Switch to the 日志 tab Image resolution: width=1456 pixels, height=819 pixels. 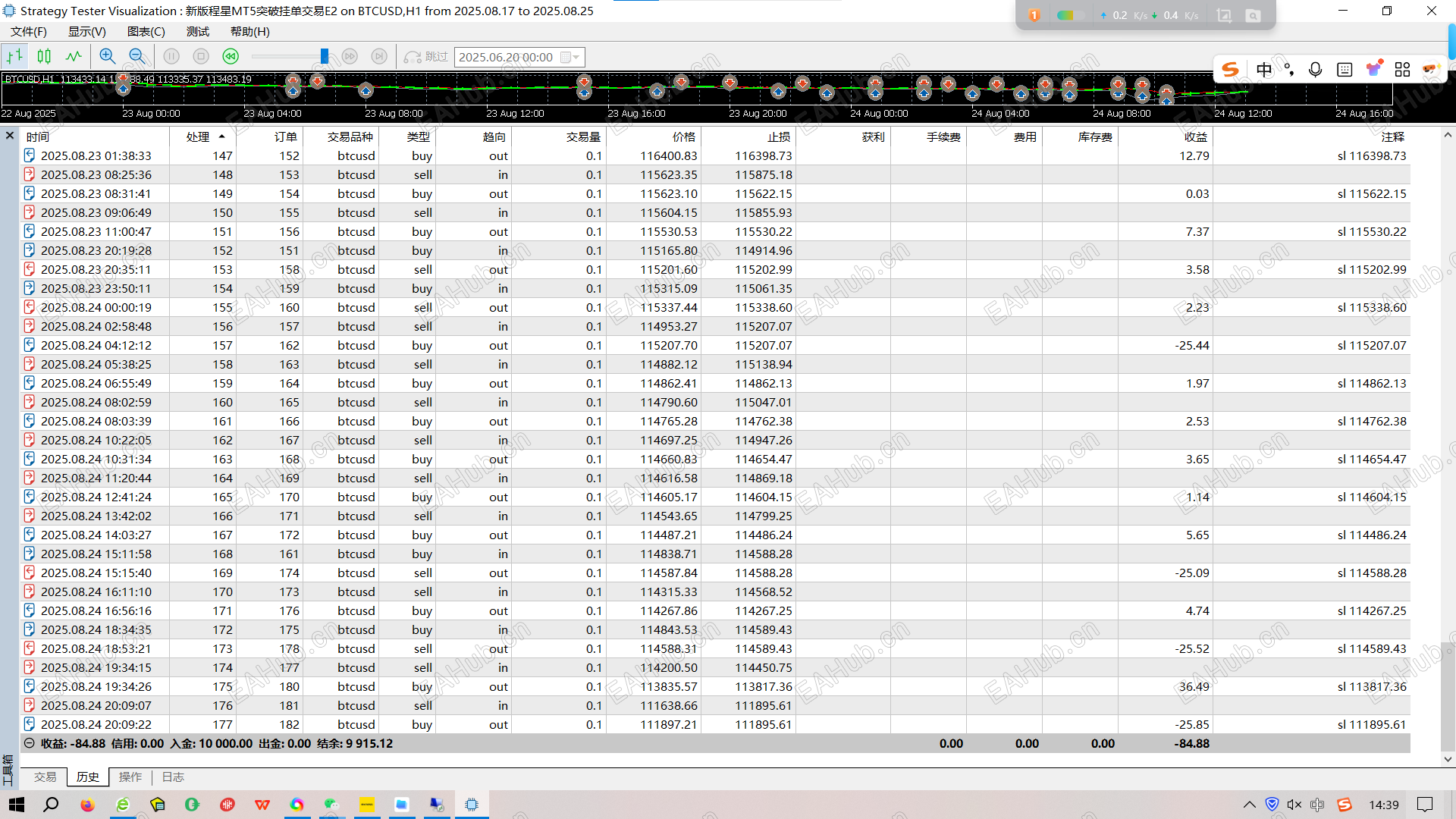[173, 777]
